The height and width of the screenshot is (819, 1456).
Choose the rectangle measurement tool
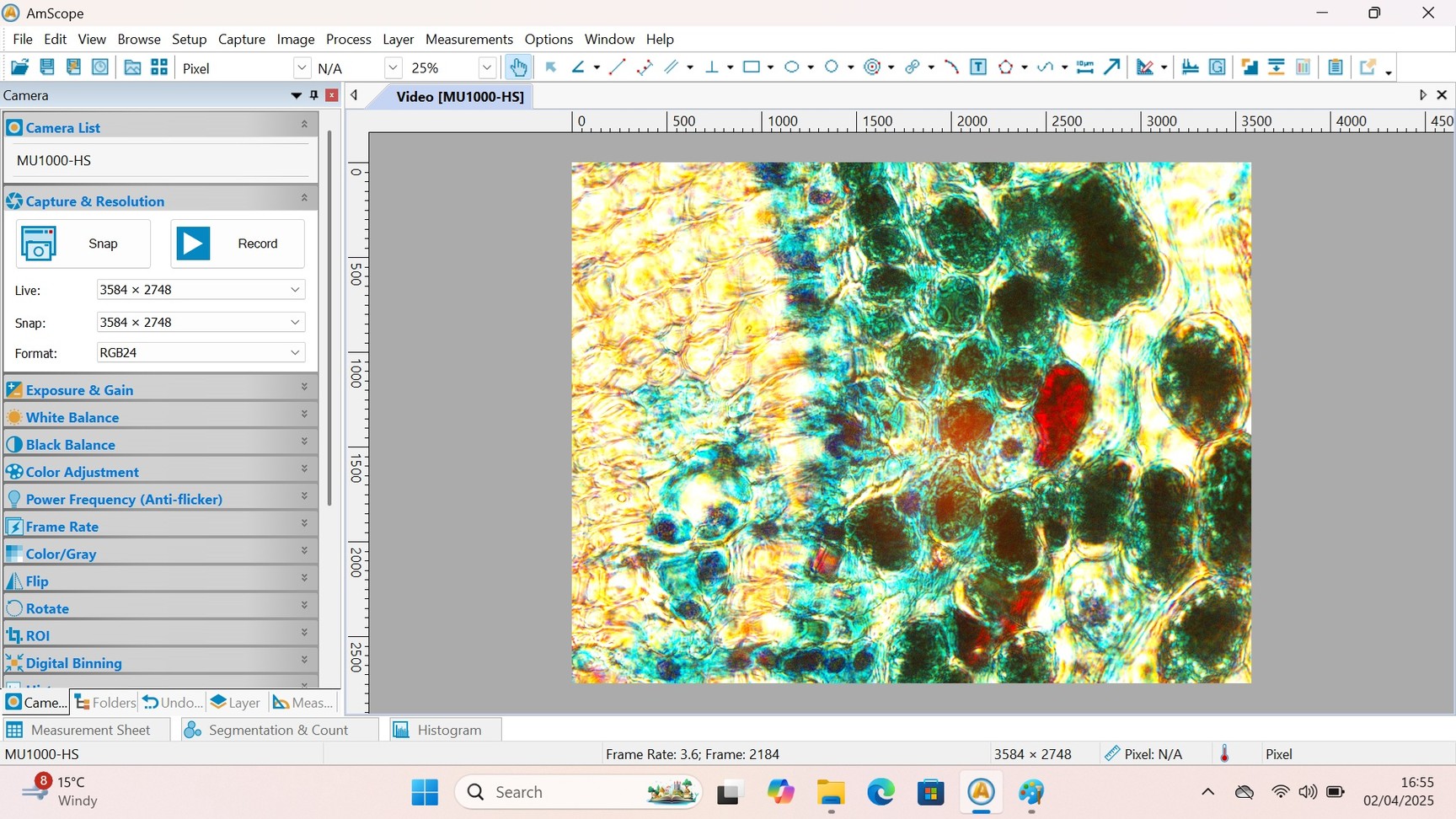pos(752,67)
